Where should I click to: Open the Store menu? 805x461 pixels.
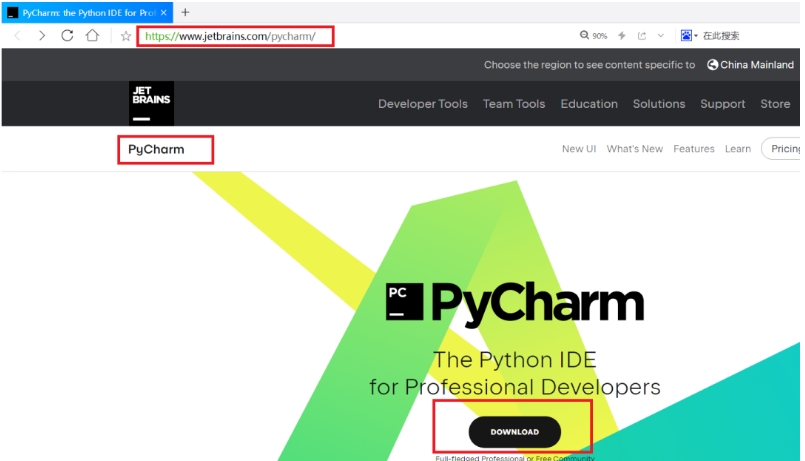pos(775,104)
